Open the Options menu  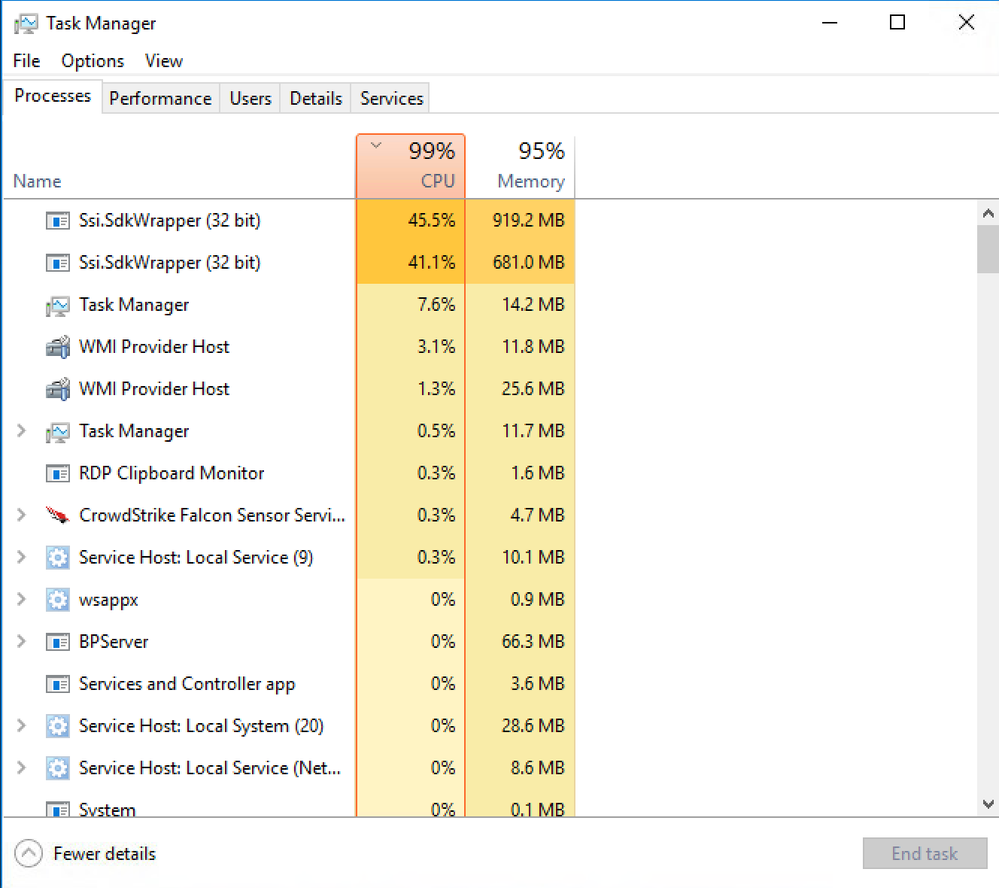tap(92, 61)
